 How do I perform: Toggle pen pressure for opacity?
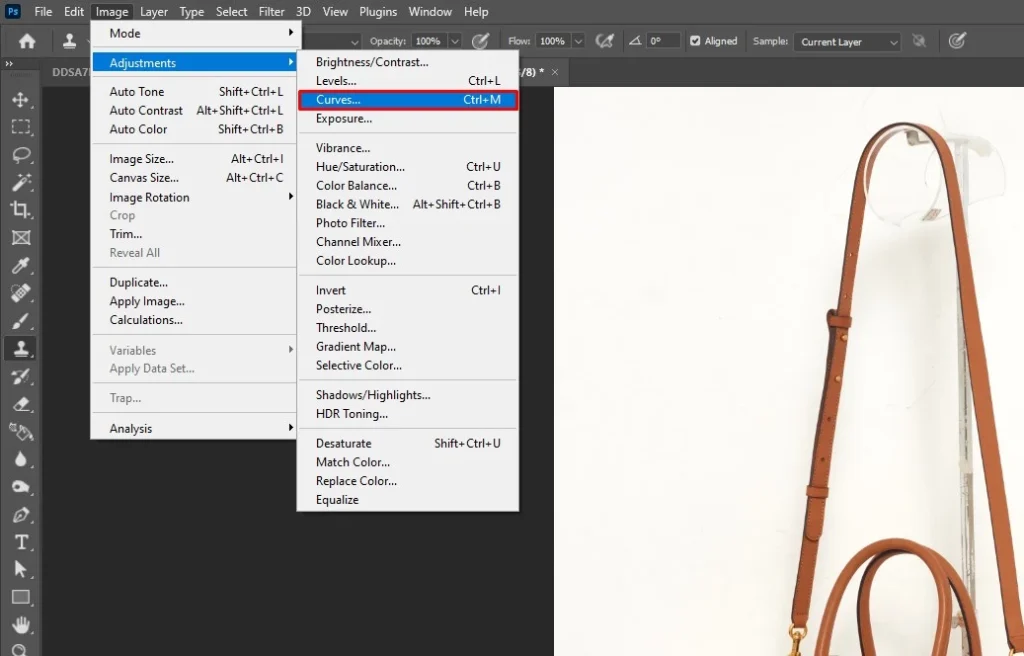tap(480, 41)
